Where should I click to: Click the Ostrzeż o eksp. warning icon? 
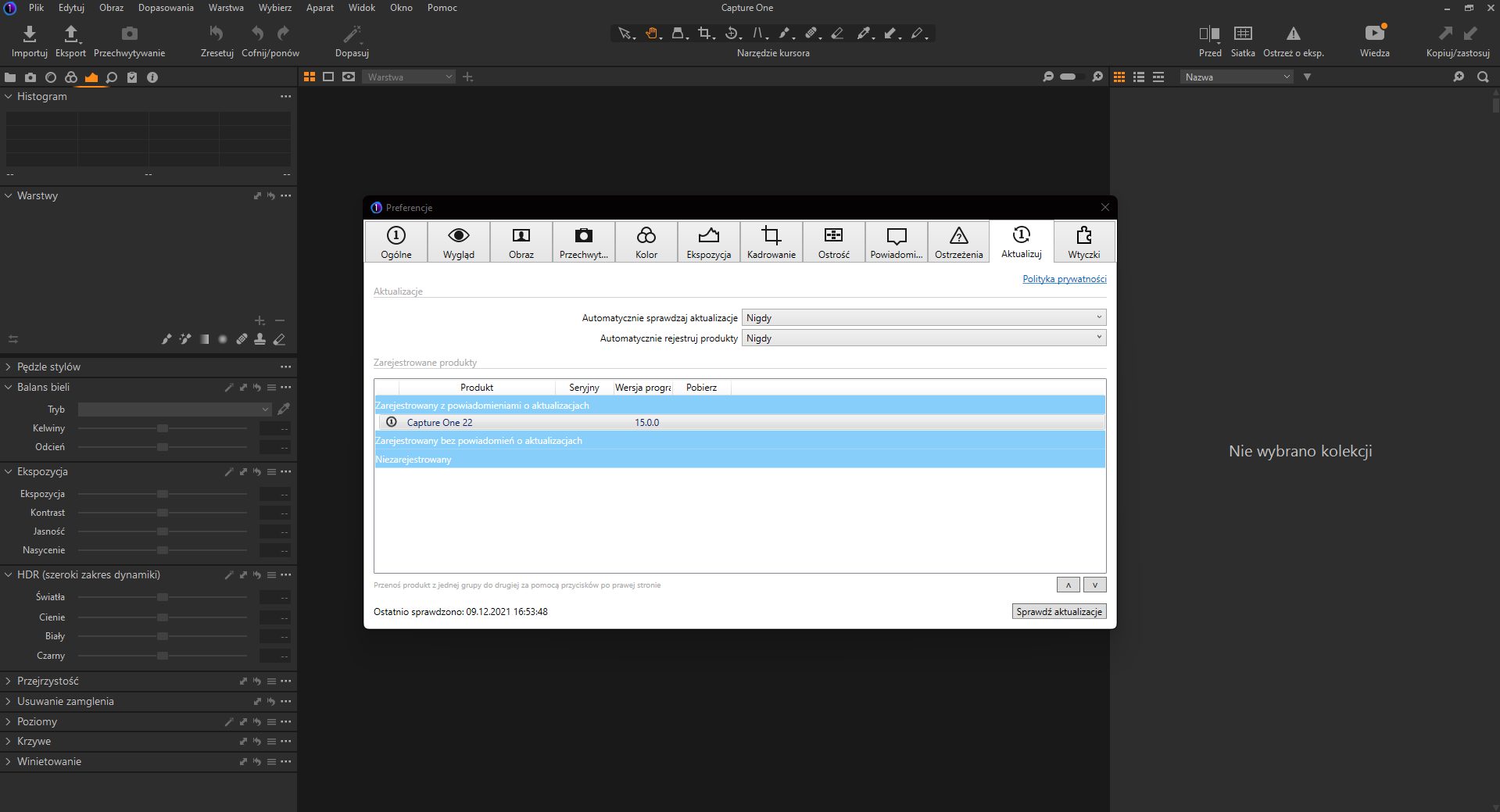point(1294,34)
